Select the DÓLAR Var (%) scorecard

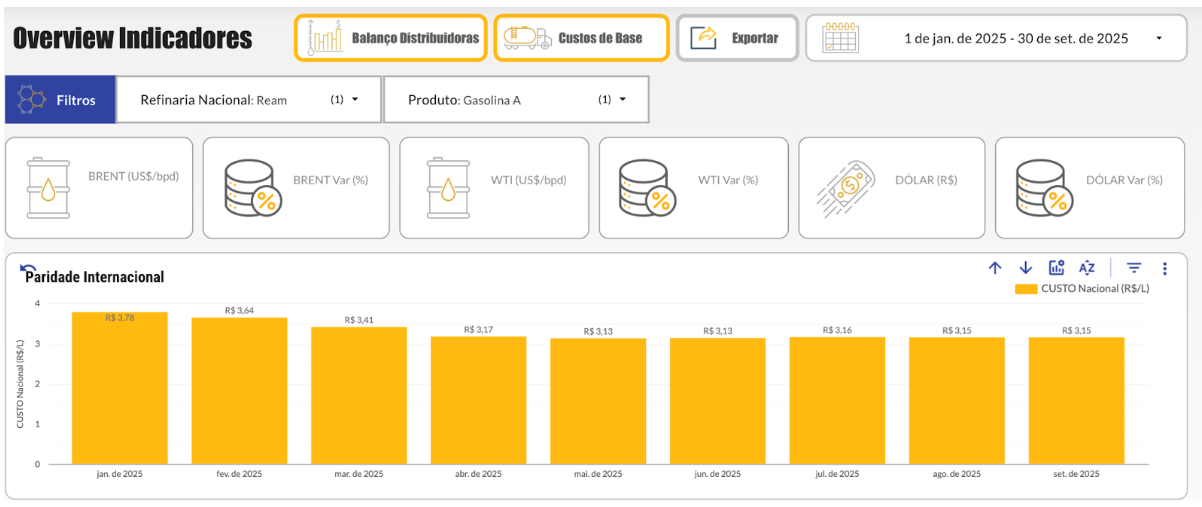[x=1093, y=188]
